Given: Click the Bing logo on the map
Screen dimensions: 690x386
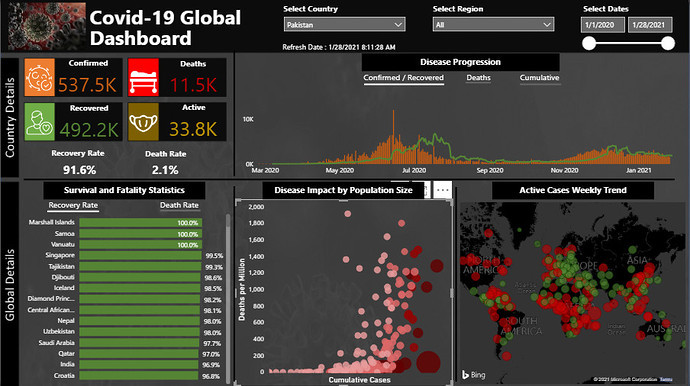Looking at the screenshot, I should tap(473, 375).
